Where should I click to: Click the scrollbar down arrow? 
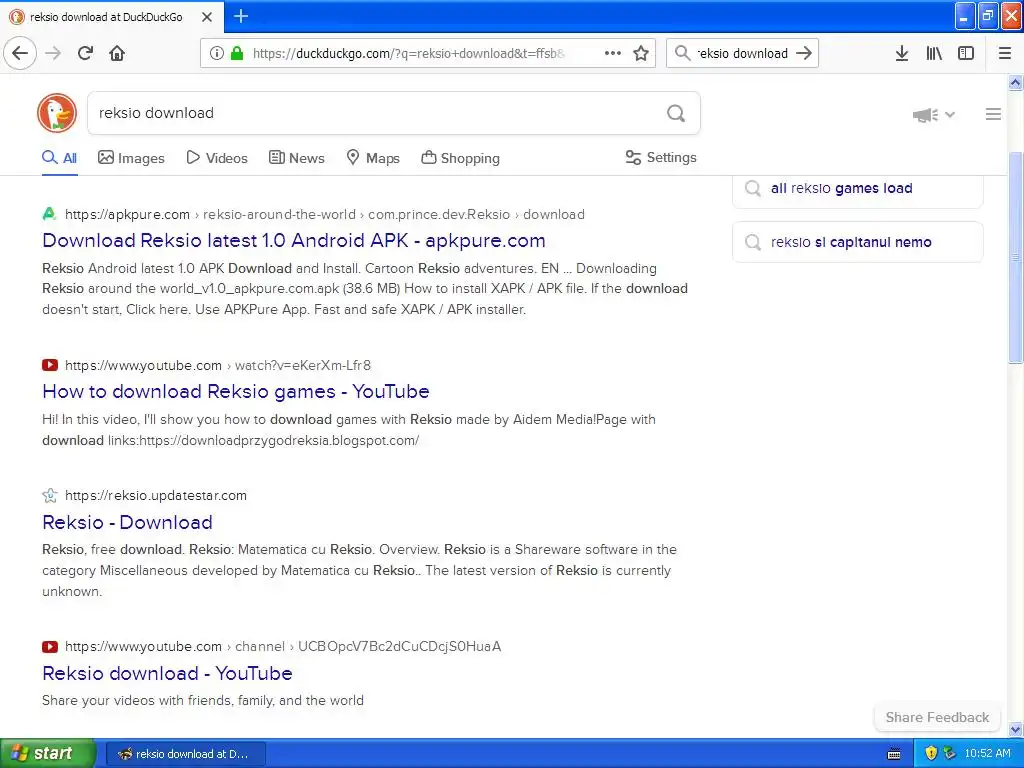[x=1016, y=729]
